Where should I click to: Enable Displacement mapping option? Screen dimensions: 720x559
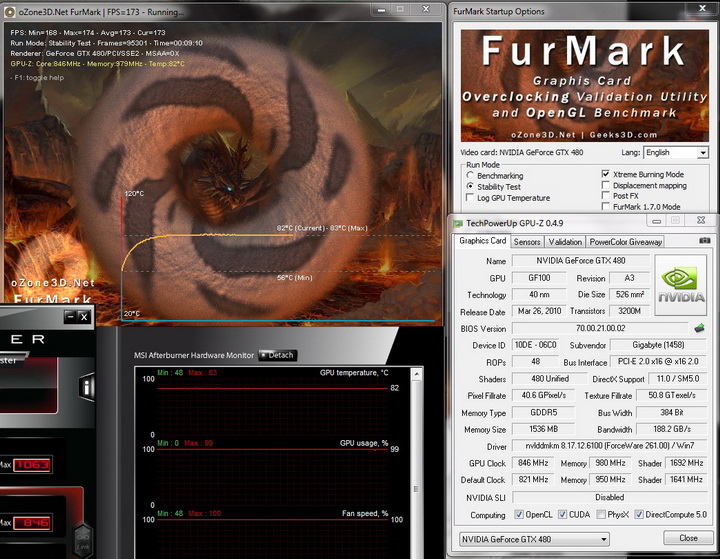pyautogui.click(x=606, y=185)
